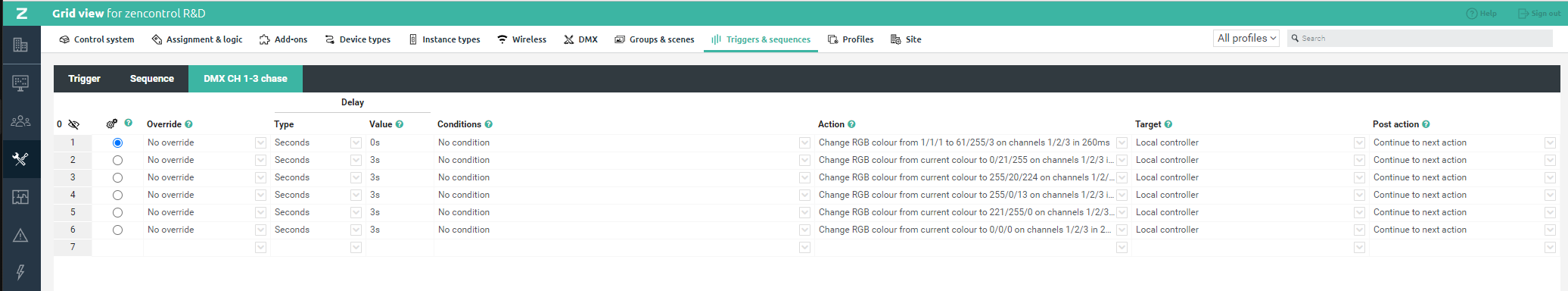Select radio button for row 3

tap(117, 177)
